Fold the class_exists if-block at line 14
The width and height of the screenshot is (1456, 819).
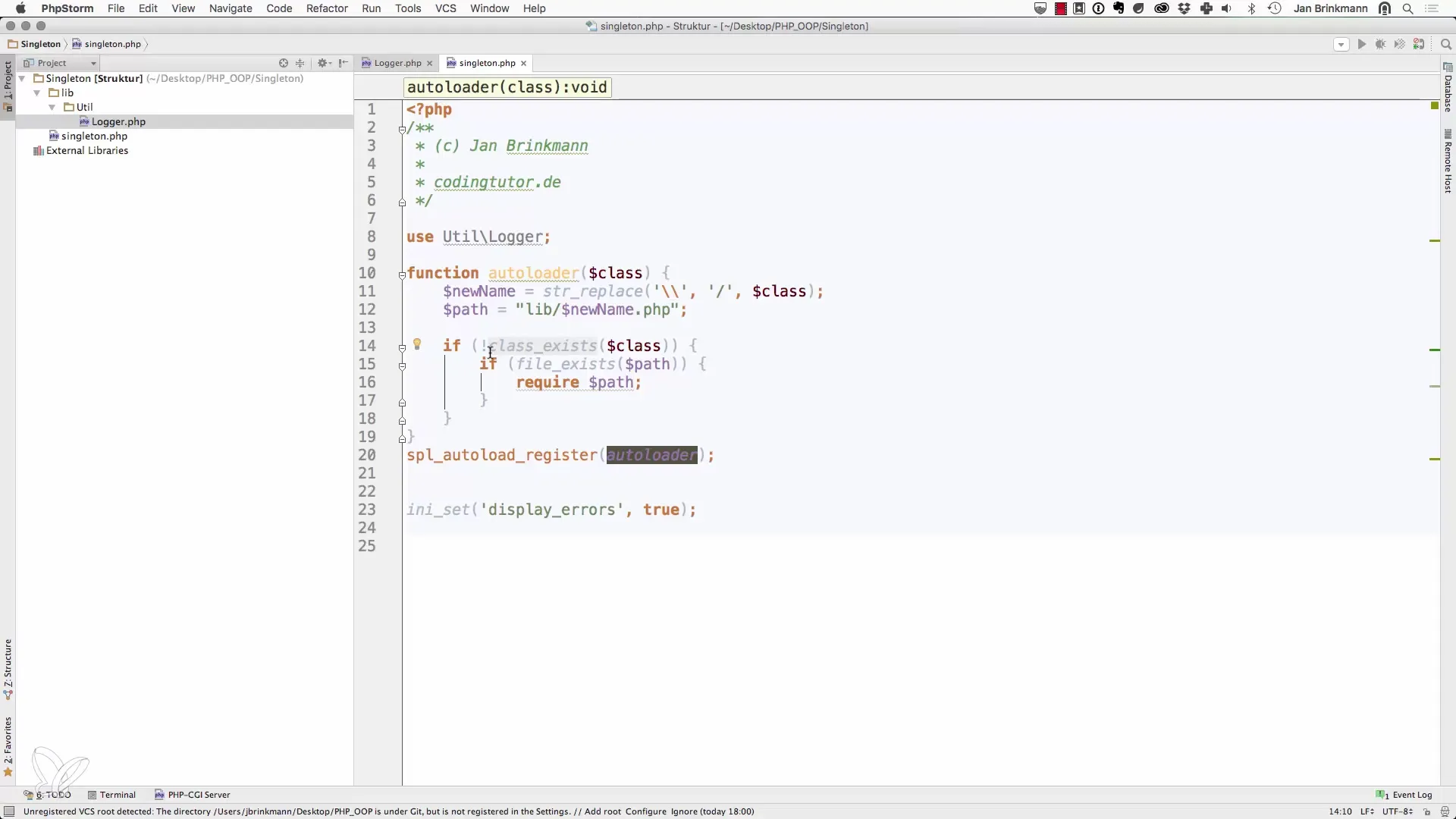[402, 347]
